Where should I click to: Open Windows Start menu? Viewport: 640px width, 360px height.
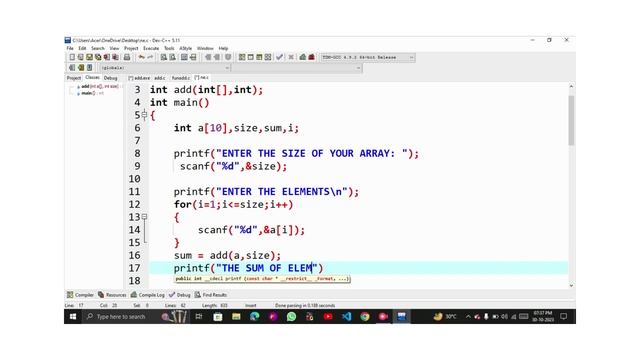click(x=73, y=316)
